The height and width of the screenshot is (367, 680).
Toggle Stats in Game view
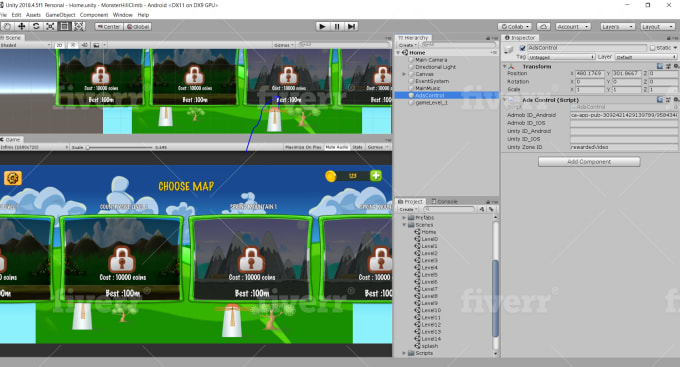click(x=357, y=147)
